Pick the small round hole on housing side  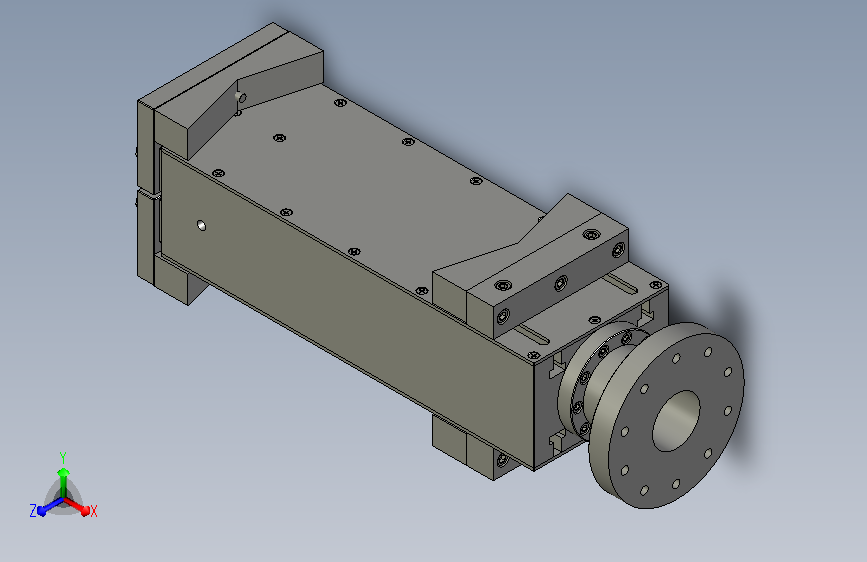[202, 225]
